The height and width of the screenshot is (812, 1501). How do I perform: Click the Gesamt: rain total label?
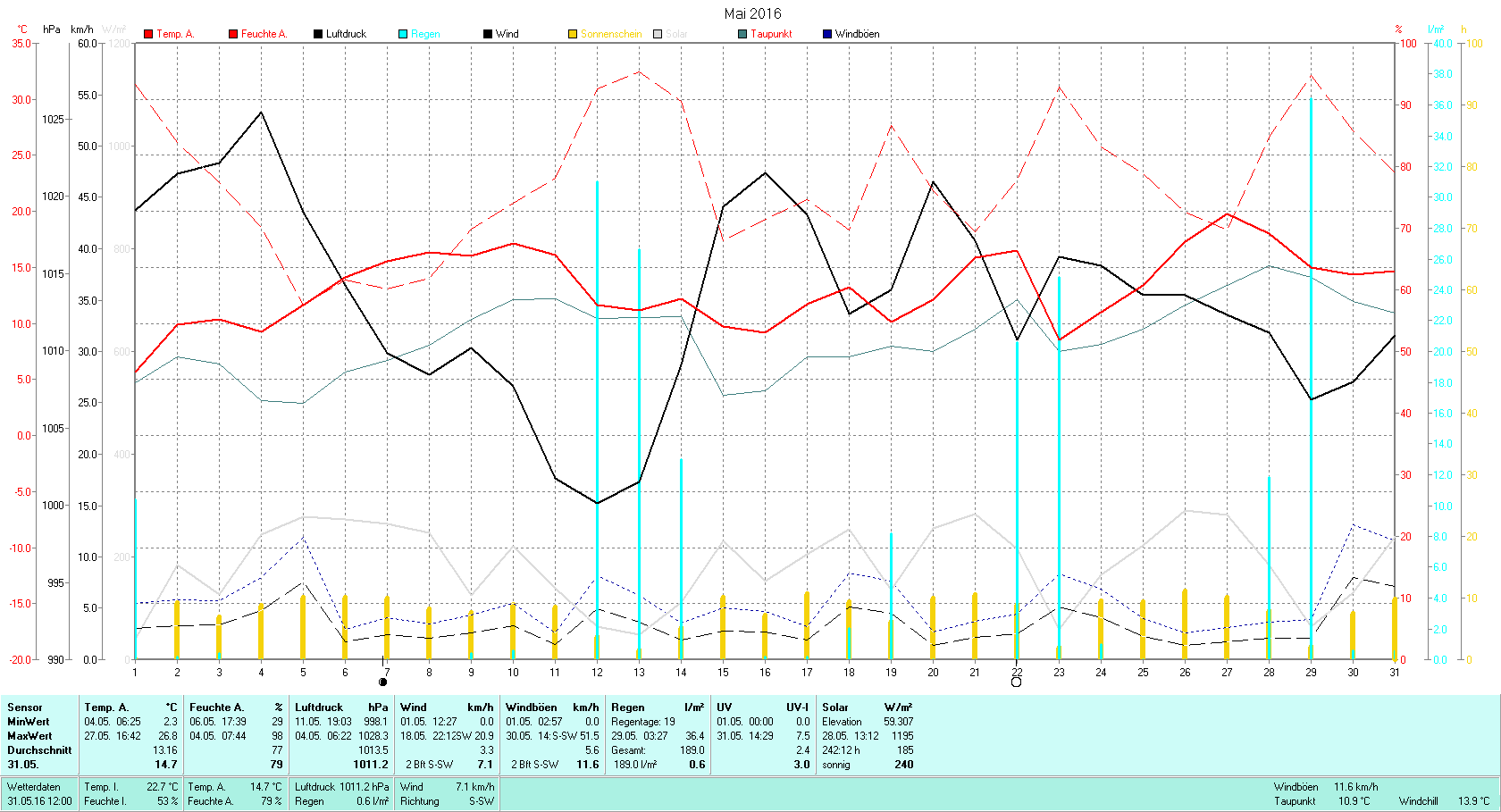[x=628, y=750]
